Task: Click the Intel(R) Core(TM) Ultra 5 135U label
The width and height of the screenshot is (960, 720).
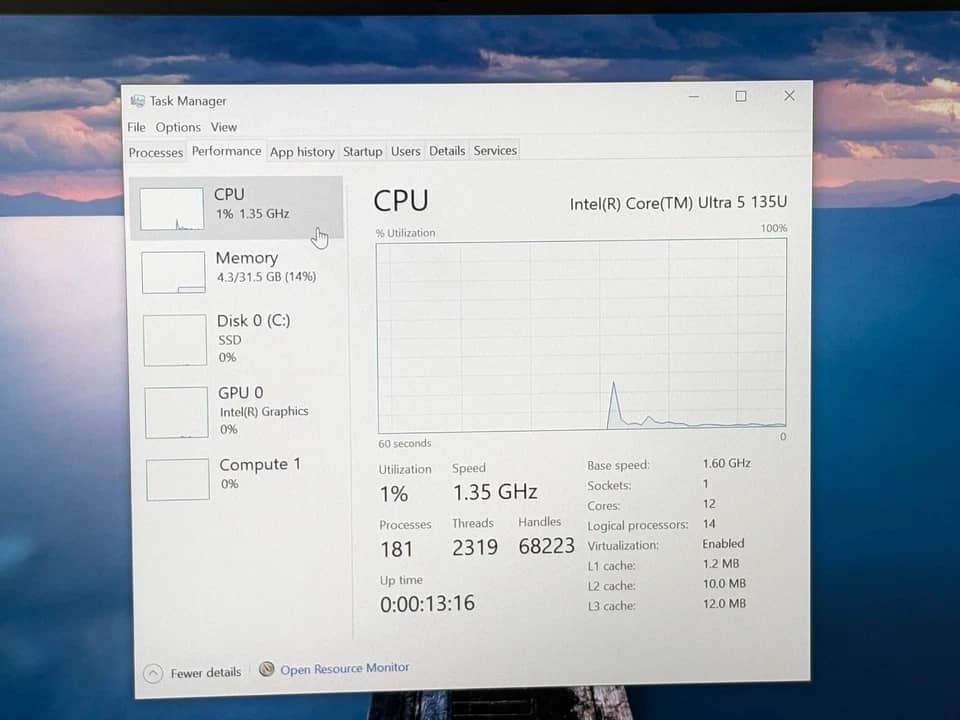Action: pyautogui.click(x=678, y=203)
